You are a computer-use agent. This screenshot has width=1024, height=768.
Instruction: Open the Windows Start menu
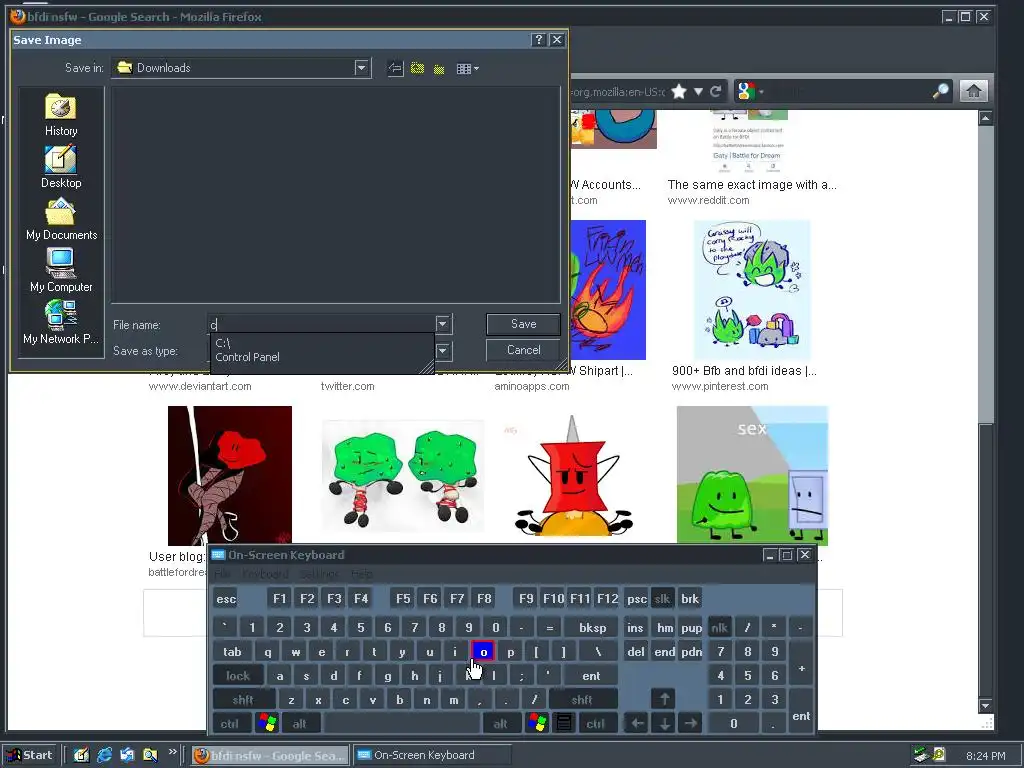tap(31, 756)
